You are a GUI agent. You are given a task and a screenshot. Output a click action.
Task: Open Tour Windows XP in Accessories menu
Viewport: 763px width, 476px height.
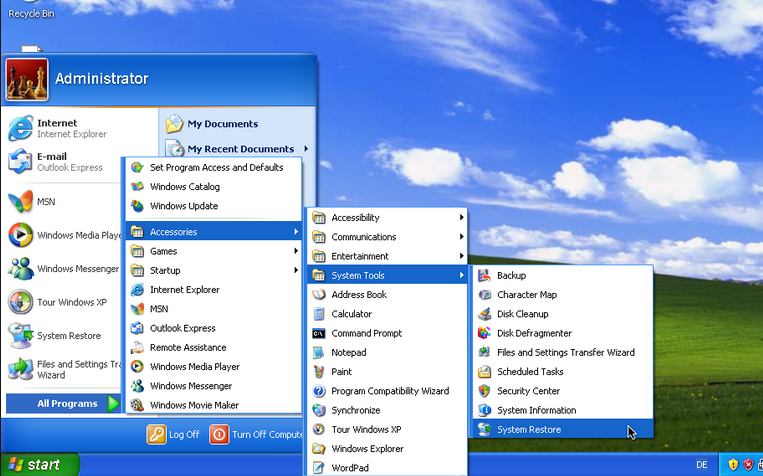click(387, 429)
